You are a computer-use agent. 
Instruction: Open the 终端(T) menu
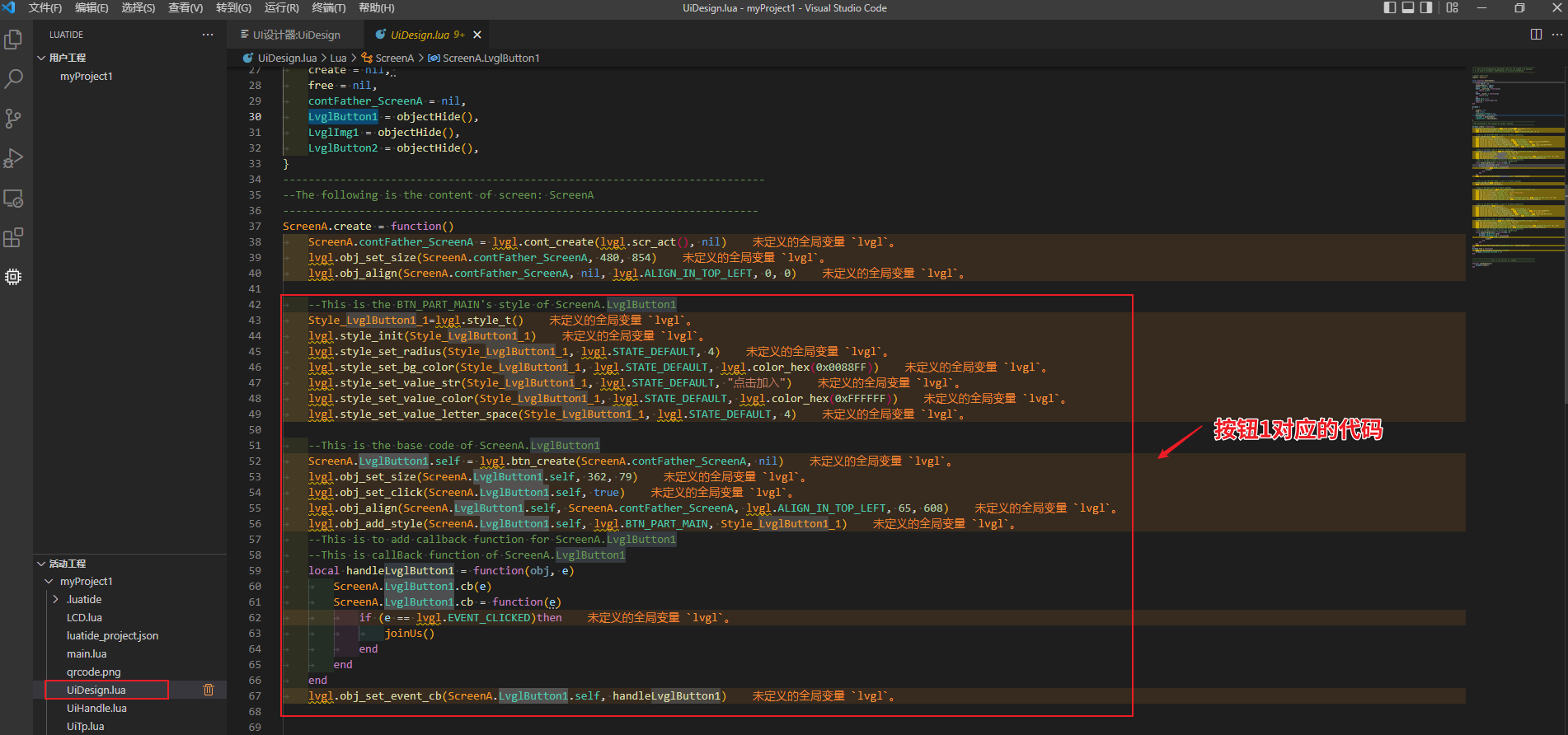coord(328,8)
